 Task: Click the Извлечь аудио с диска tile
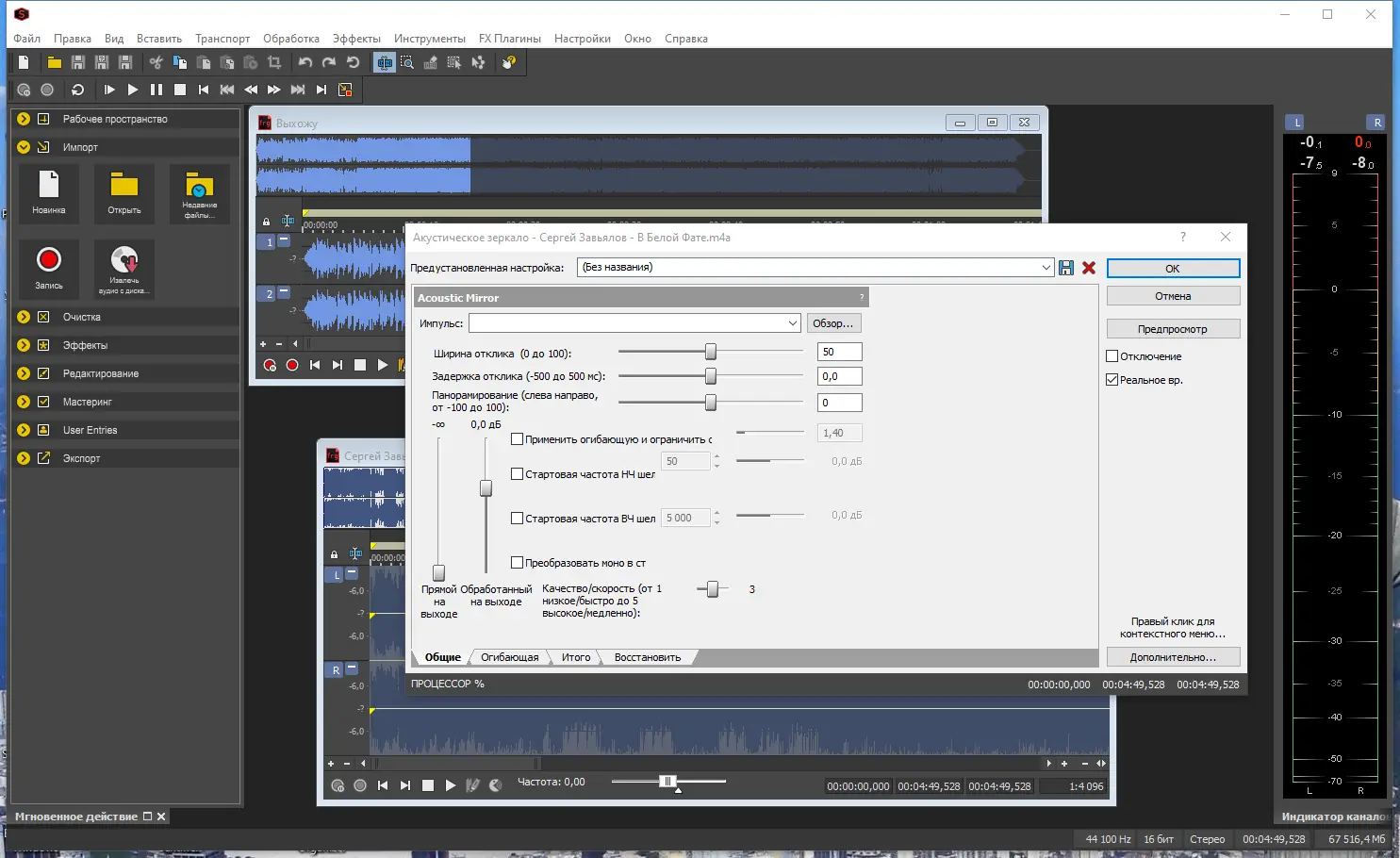pyautogui.click(x=124, y=268)
